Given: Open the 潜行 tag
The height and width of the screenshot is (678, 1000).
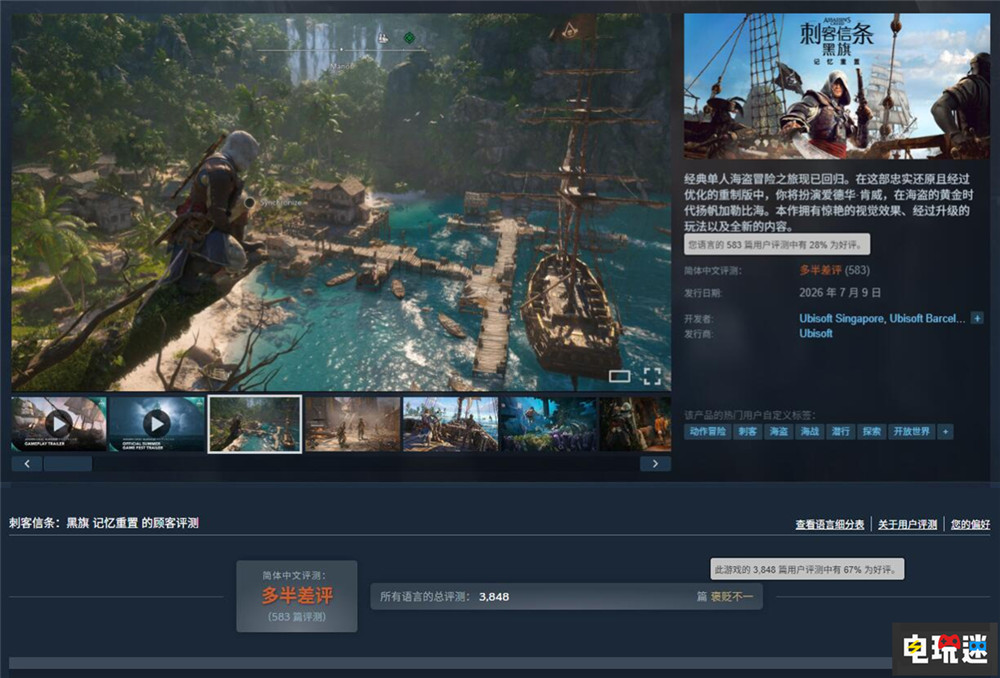Looking at the screenshot, I should 841,432.
